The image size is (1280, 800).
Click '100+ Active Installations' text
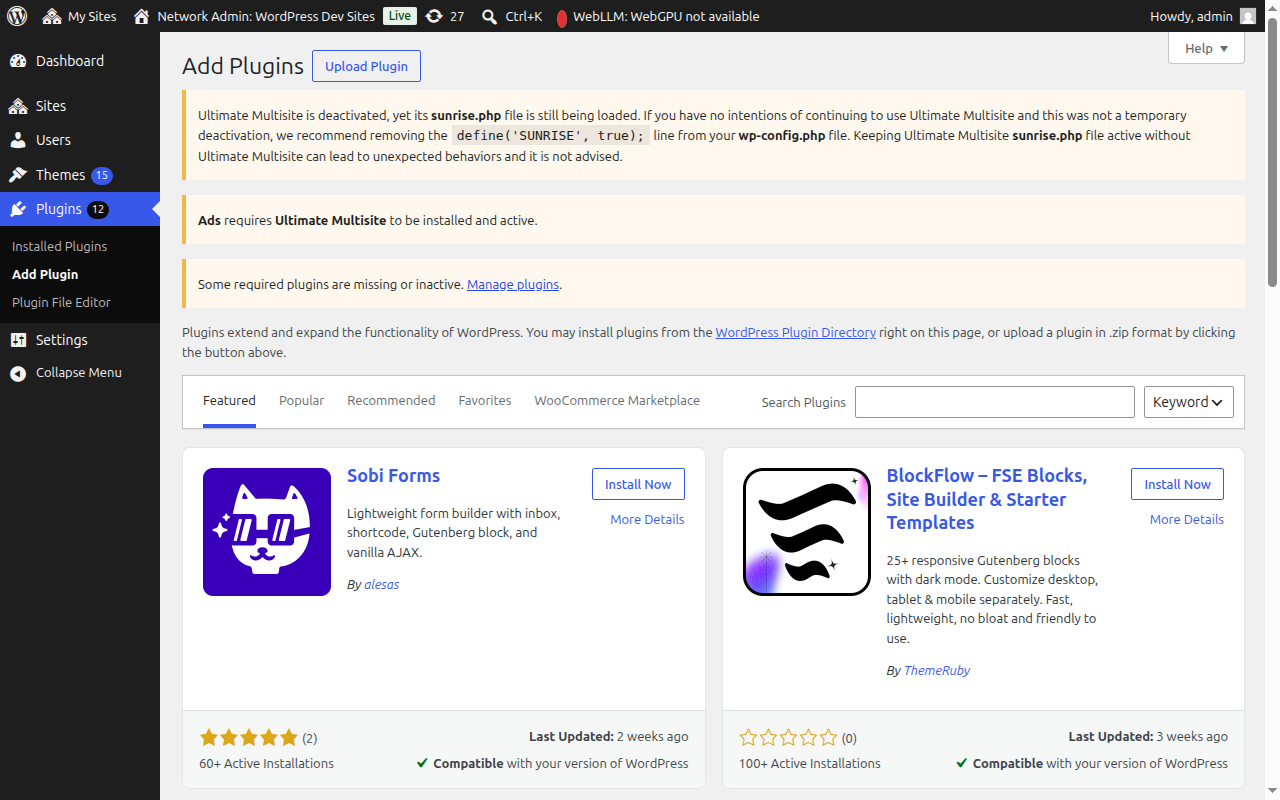tap(810, 763)
